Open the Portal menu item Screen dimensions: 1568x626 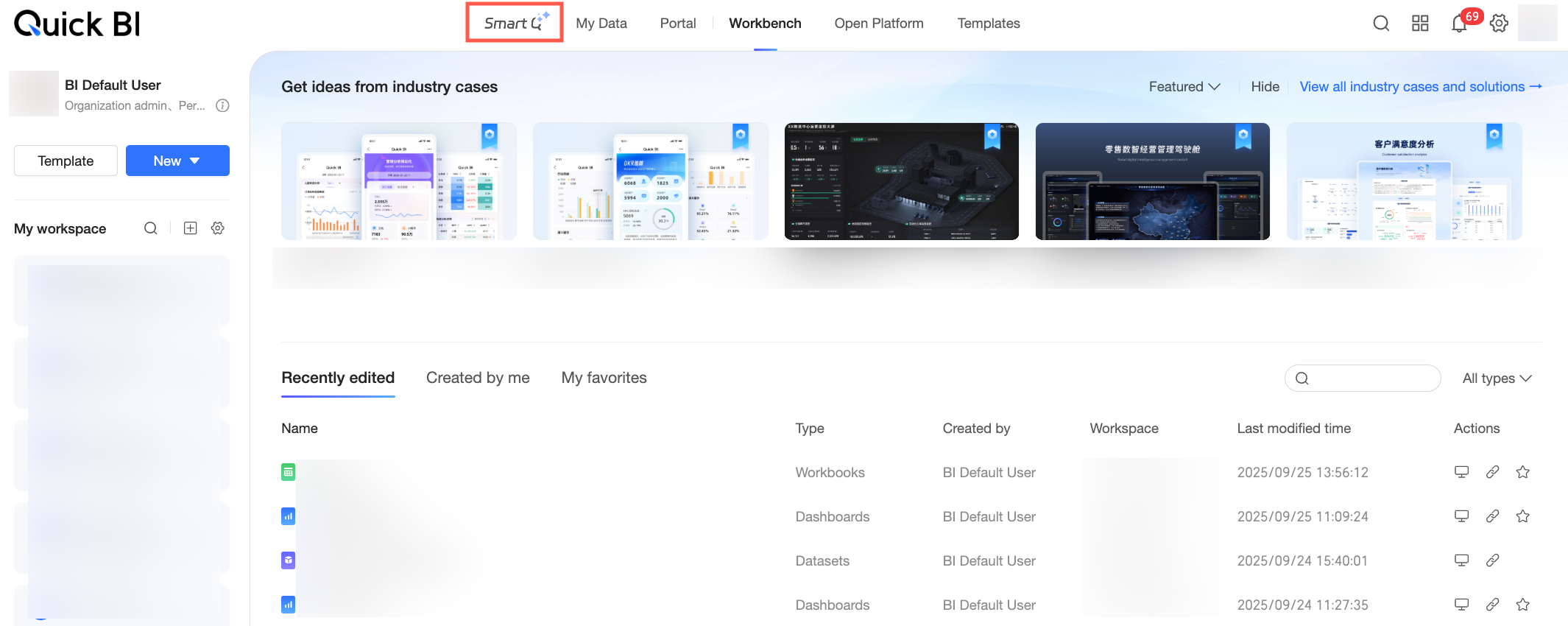click(x=678, y=23)
